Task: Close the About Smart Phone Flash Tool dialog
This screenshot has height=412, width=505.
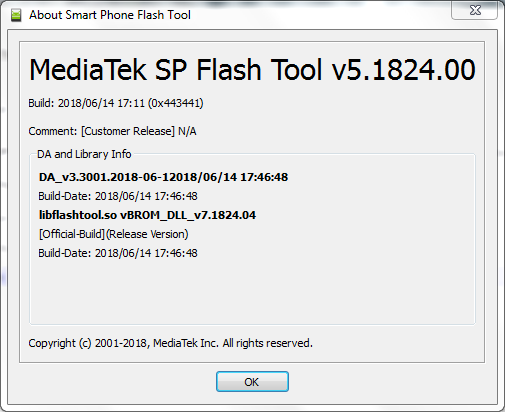Action: 475,10
